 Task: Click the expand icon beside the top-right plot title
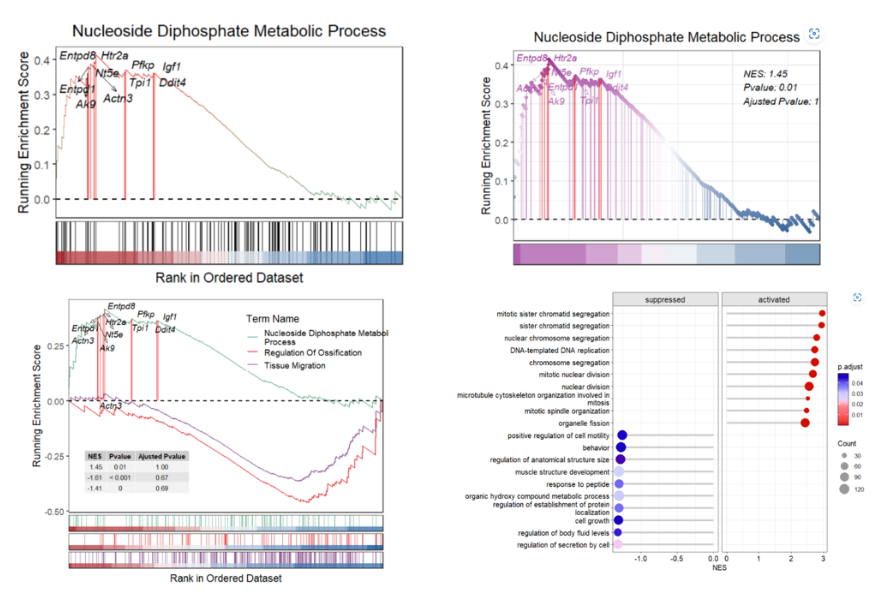click(814, 34)
